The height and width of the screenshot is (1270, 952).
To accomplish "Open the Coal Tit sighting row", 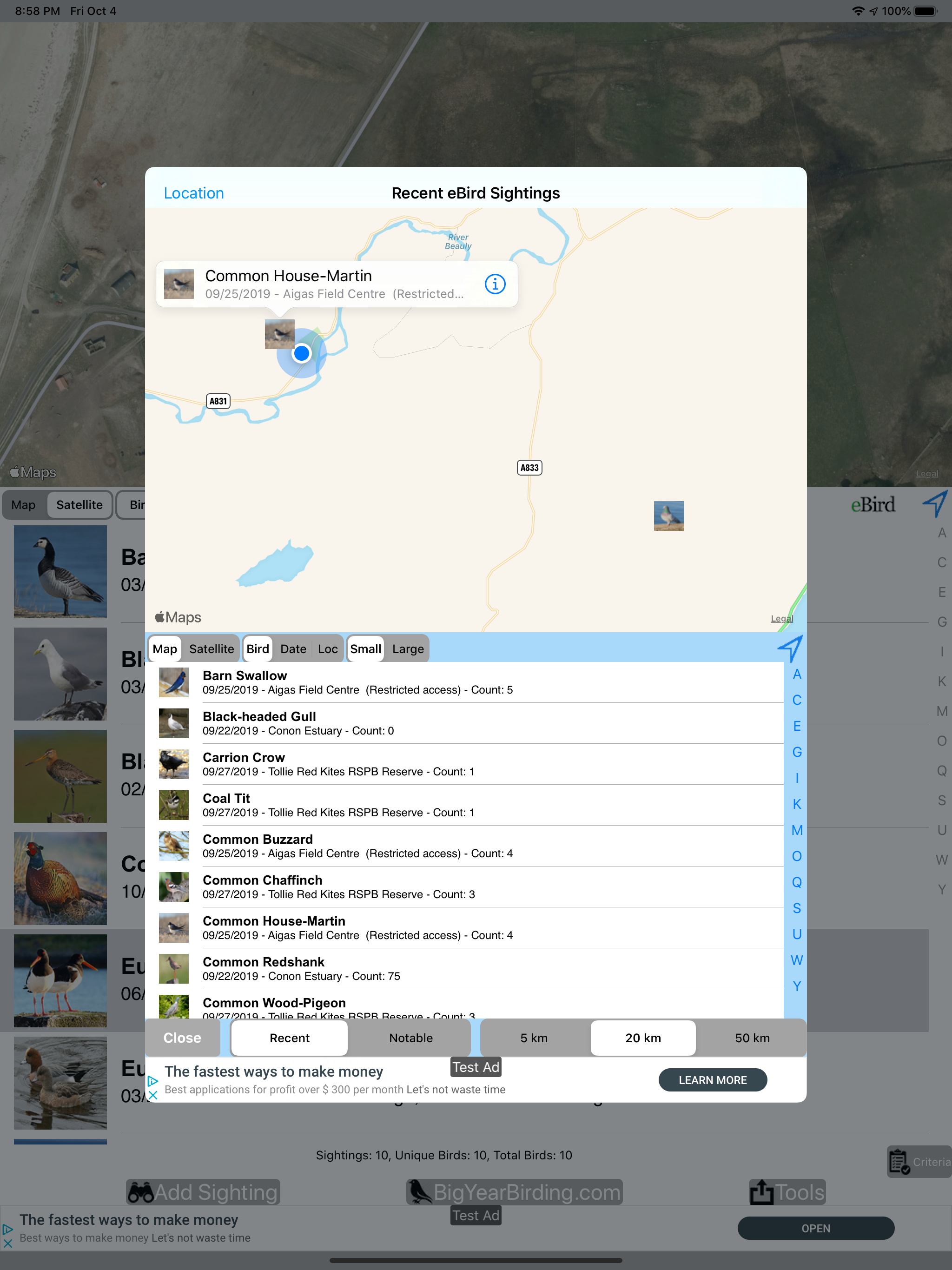I will 465,805.
